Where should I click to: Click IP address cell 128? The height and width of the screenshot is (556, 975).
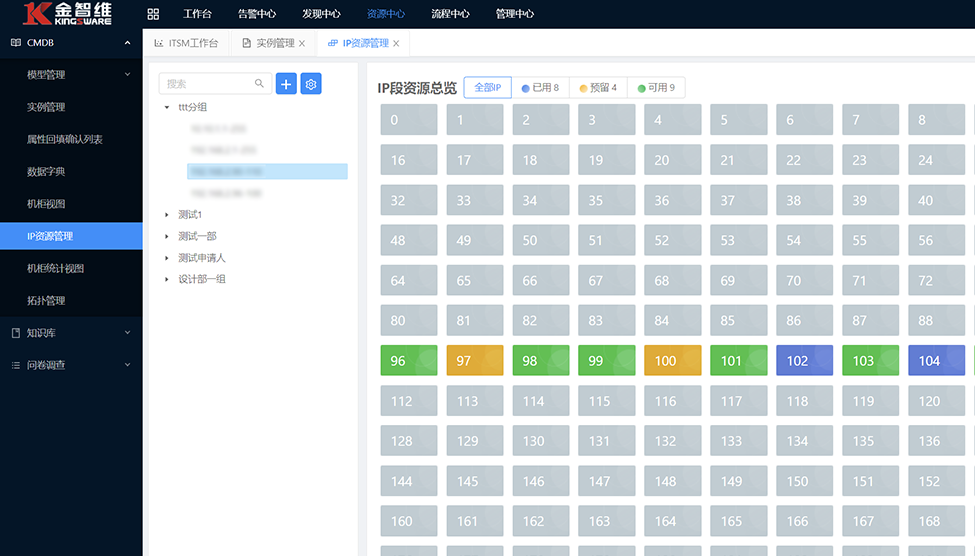(409, 440)
